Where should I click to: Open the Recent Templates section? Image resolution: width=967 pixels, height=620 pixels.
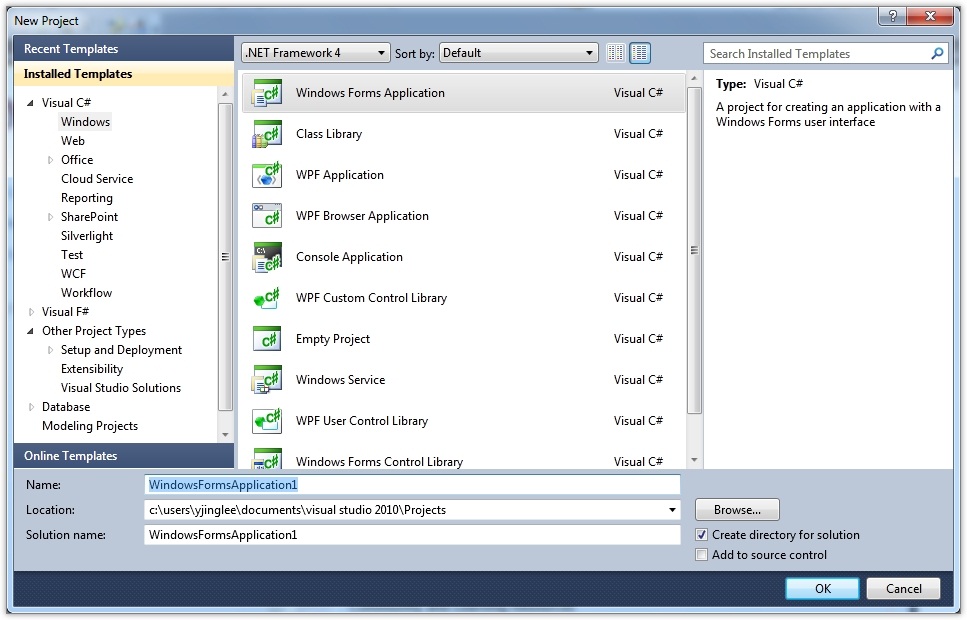click(124, 49)
